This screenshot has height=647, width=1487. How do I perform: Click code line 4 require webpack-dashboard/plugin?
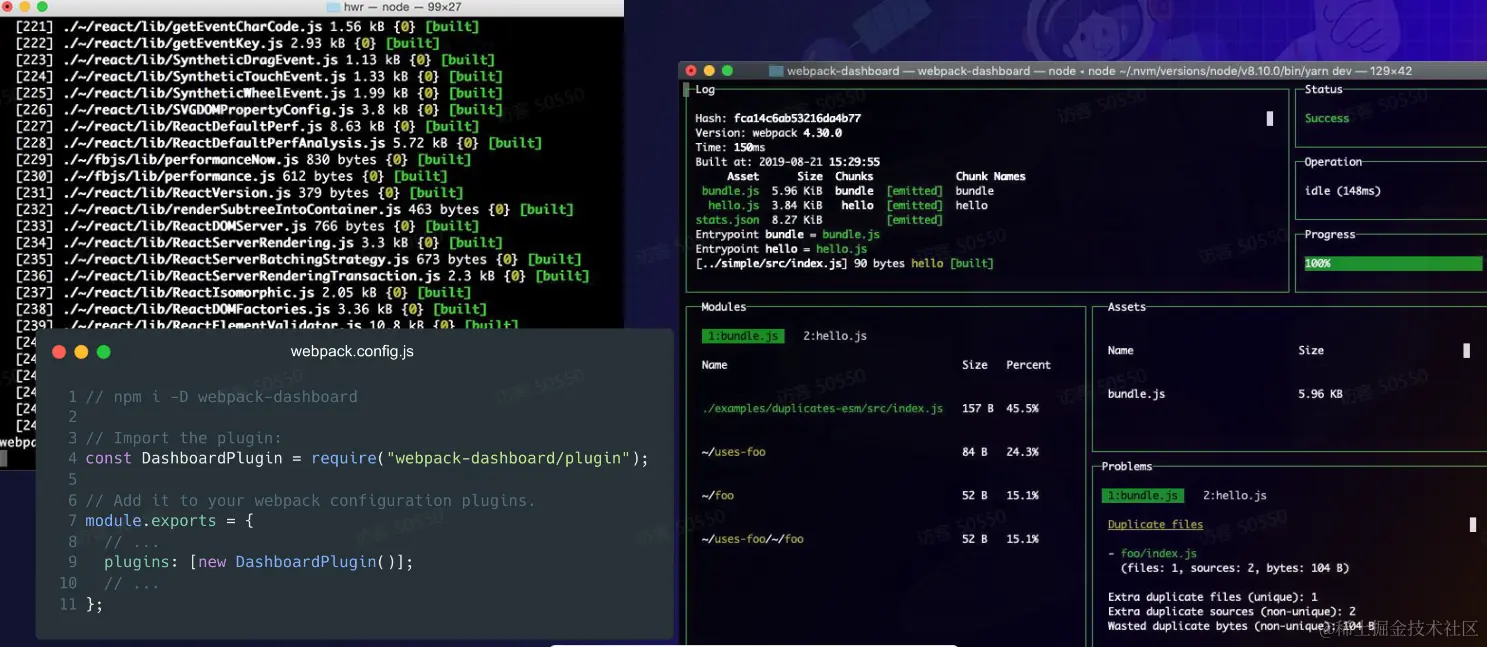367,458
